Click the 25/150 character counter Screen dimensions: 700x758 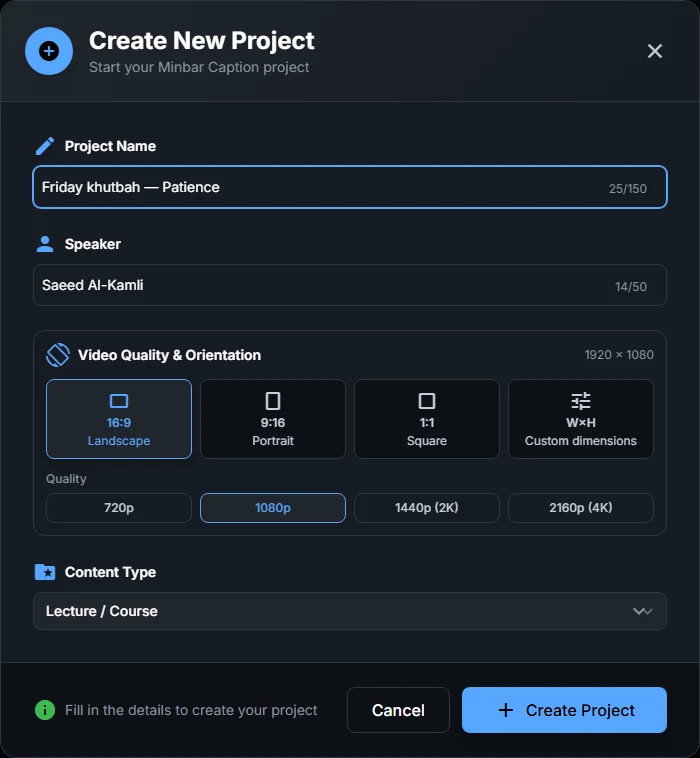point(627,189)
